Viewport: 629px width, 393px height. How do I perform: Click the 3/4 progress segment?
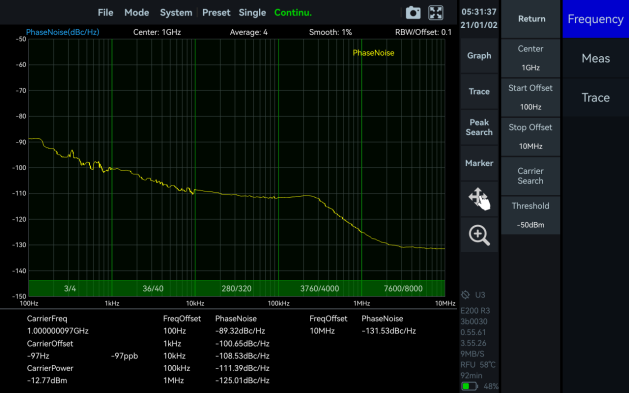click(x=70, y=288)
